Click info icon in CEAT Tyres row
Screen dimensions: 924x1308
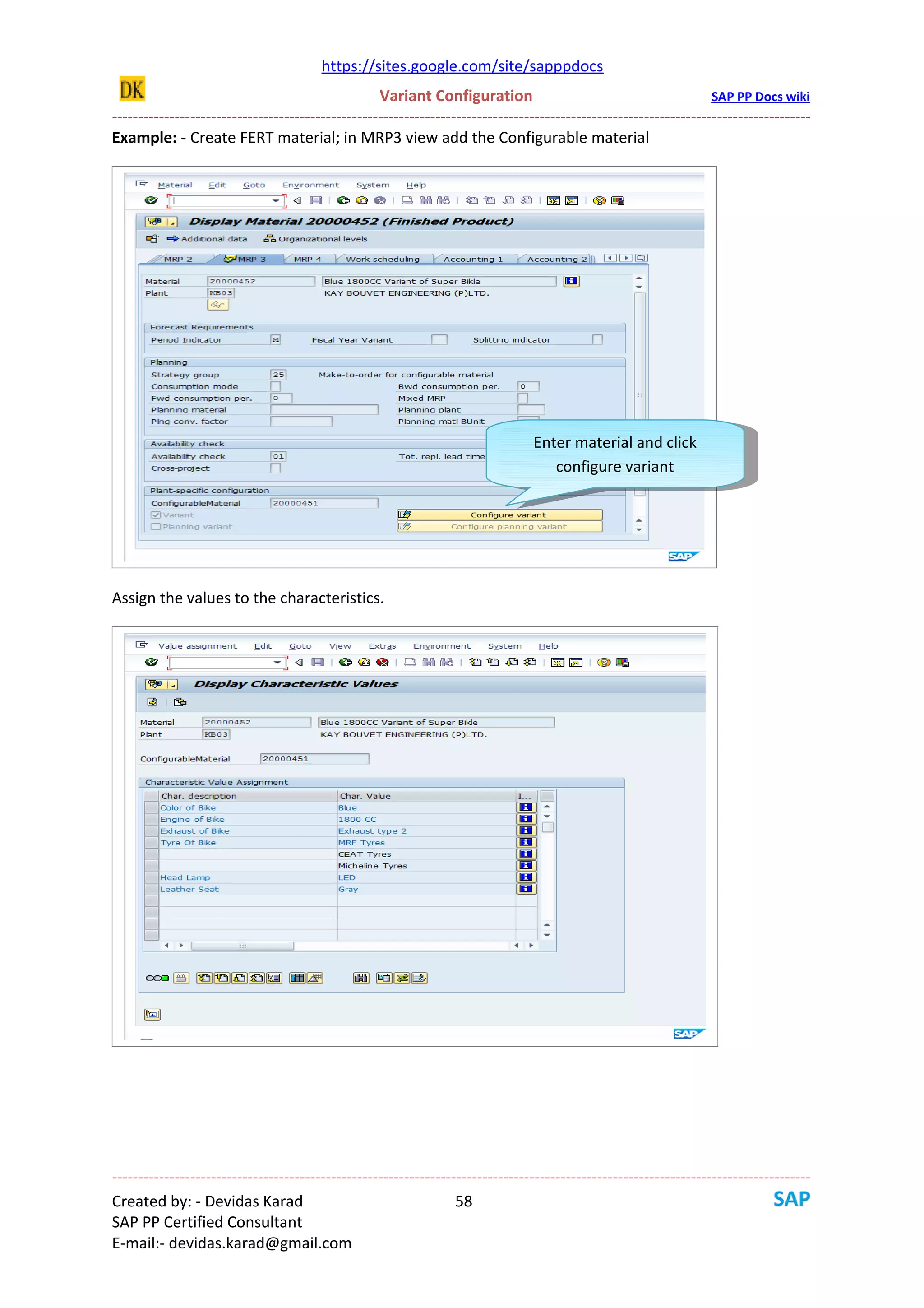(x=526, y=854)
